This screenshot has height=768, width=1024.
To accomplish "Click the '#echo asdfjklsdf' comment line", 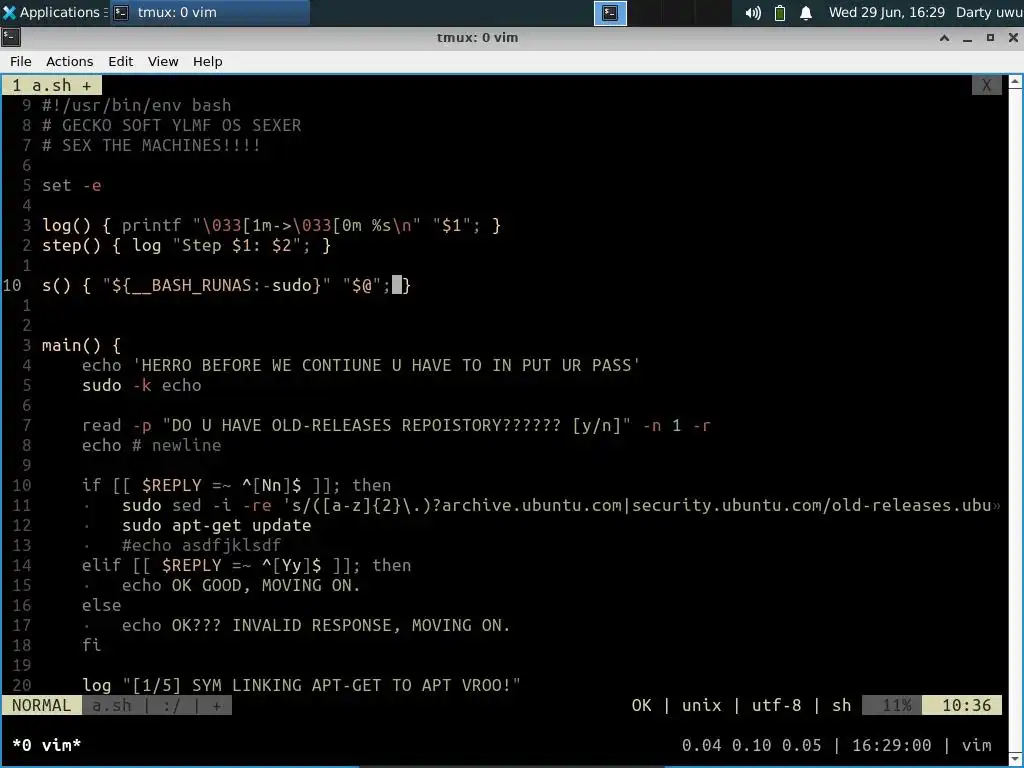I will coord(202,545).
